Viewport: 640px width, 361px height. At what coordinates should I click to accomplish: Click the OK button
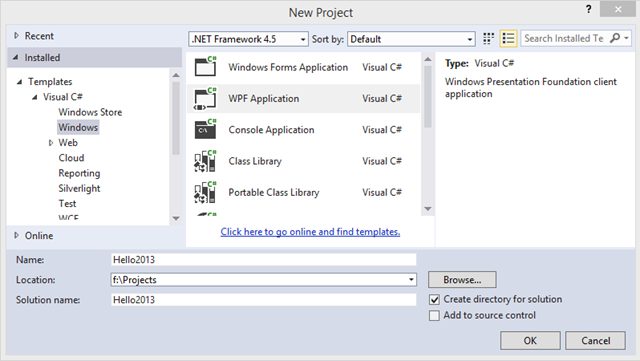(530, 341)
